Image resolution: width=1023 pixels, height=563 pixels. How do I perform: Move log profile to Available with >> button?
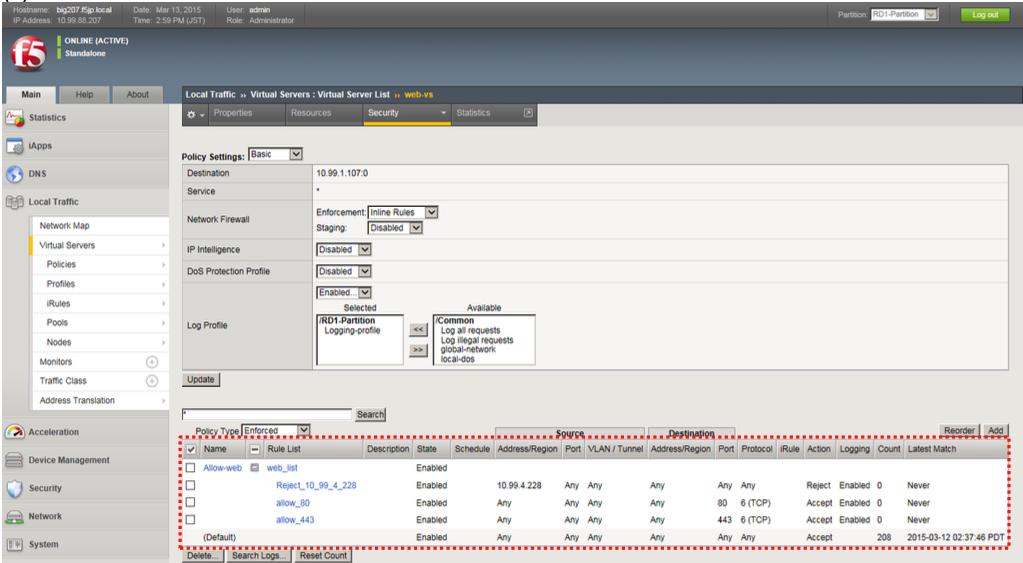coord(418,350)
